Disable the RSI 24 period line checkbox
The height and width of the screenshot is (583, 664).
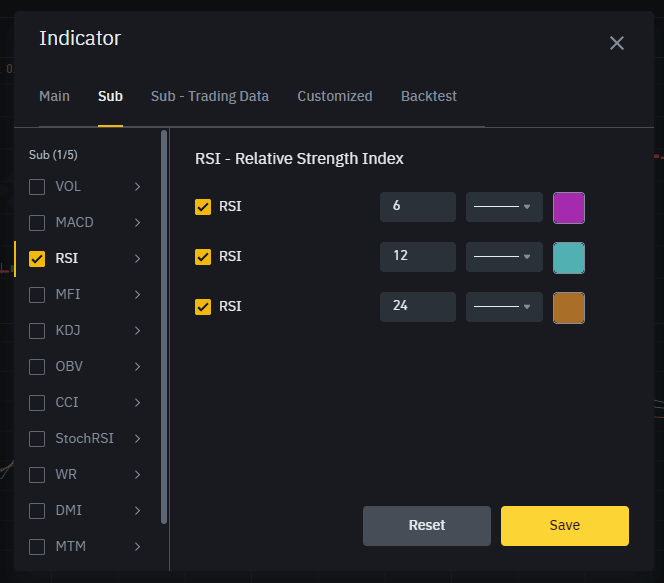pos(203,307)
